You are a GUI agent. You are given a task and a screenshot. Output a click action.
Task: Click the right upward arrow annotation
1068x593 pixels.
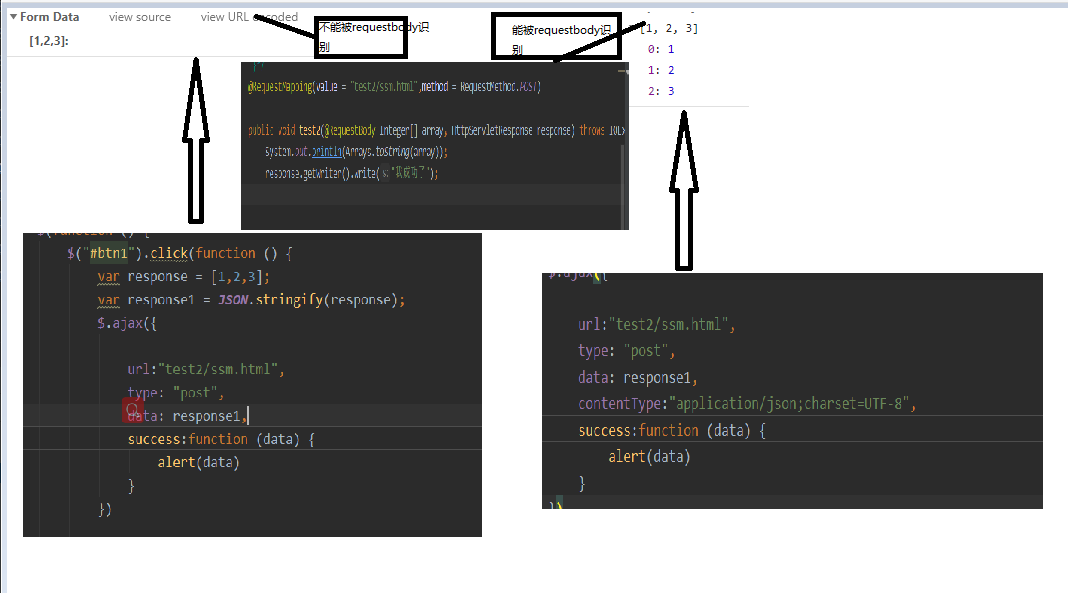coord(684,190)
